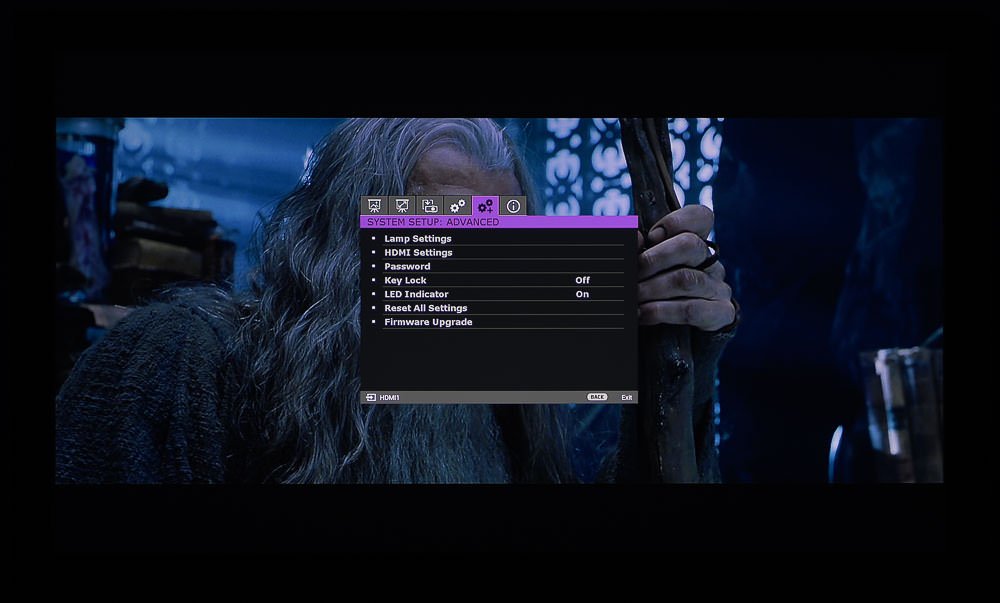
Task: Click the BACK button badge
Action: (597, 397)
